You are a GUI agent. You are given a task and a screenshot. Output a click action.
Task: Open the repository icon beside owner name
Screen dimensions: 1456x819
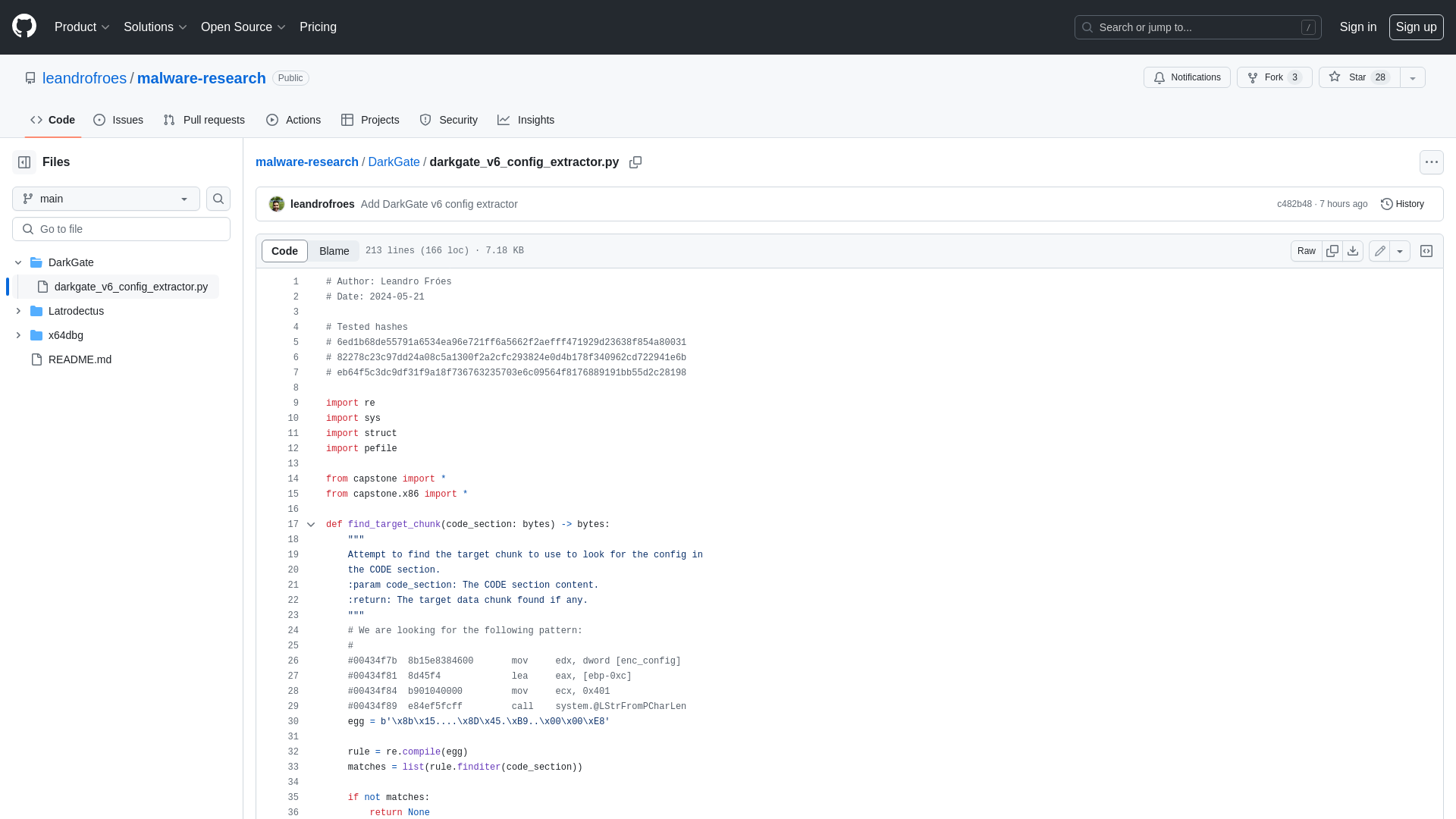[x=30, y=78]
